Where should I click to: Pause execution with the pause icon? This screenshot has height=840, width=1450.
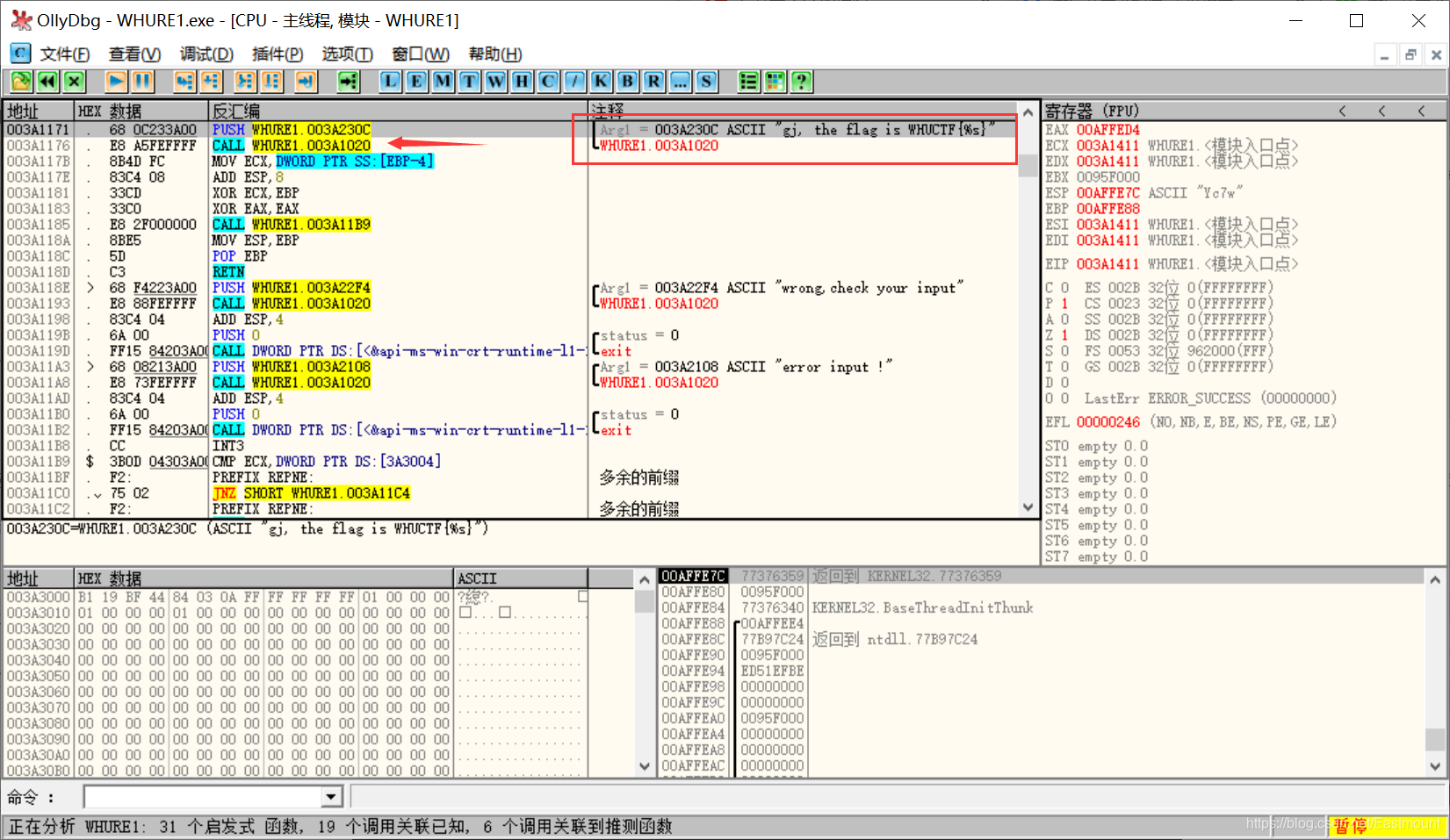coord(142,82)
